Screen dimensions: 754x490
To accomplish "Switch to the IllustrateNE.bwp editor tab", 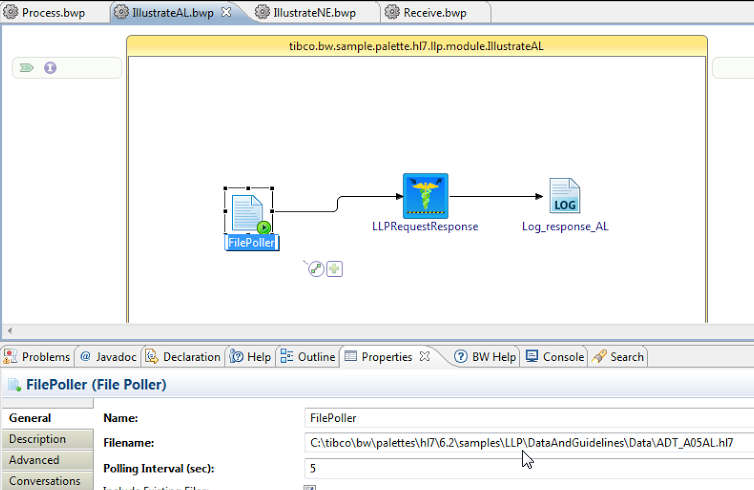I will (314, 13).
